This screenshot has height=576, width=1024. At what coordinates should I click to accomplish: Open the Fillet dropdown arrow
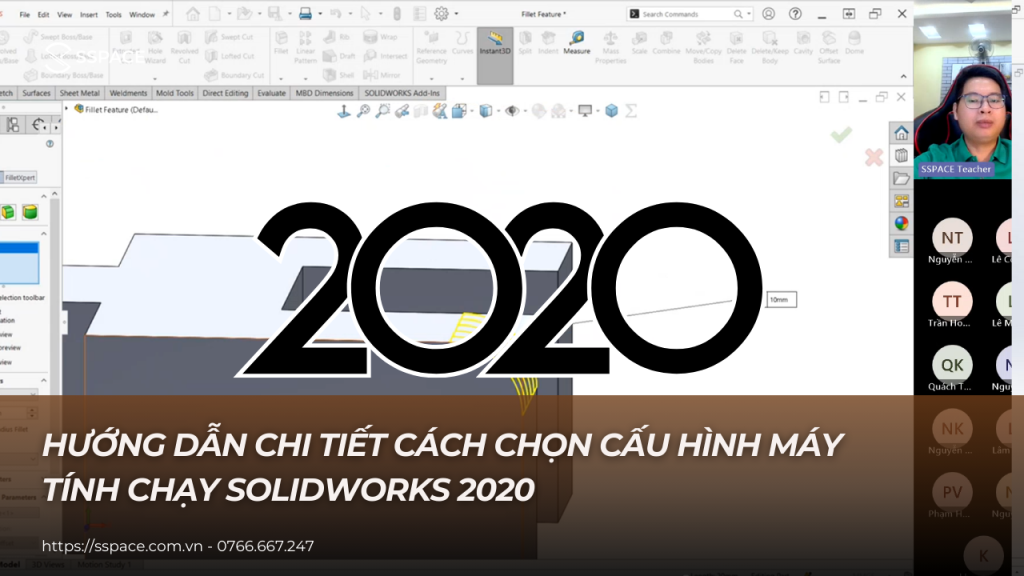281,79
